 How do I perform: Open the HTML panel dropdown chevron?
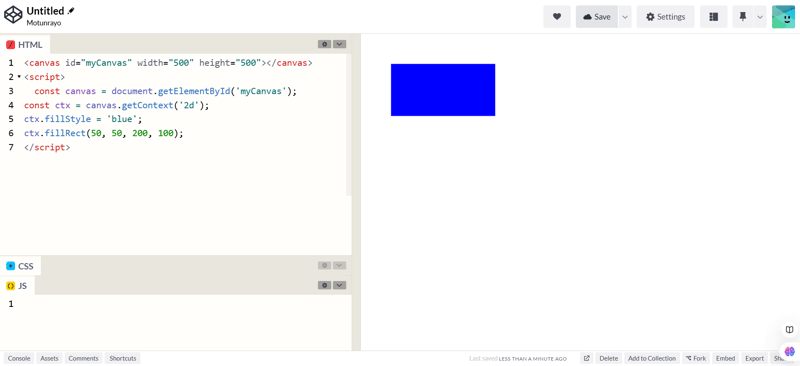tap(340, 44)
